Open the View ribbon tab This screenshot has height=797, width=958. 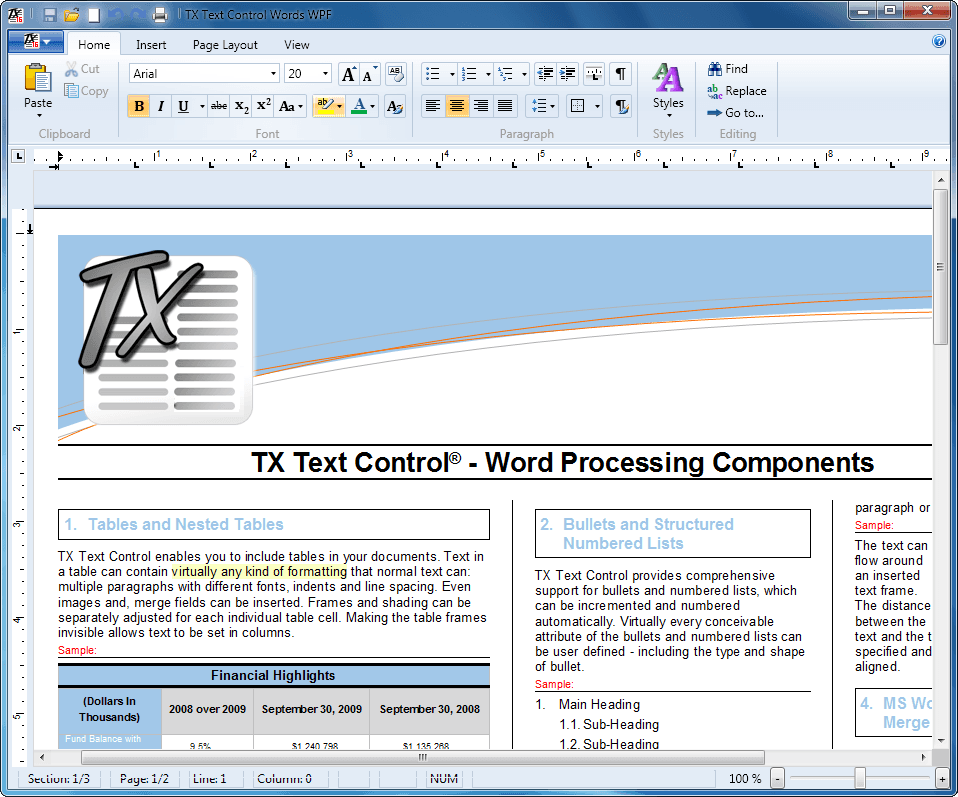coord(296,45)
